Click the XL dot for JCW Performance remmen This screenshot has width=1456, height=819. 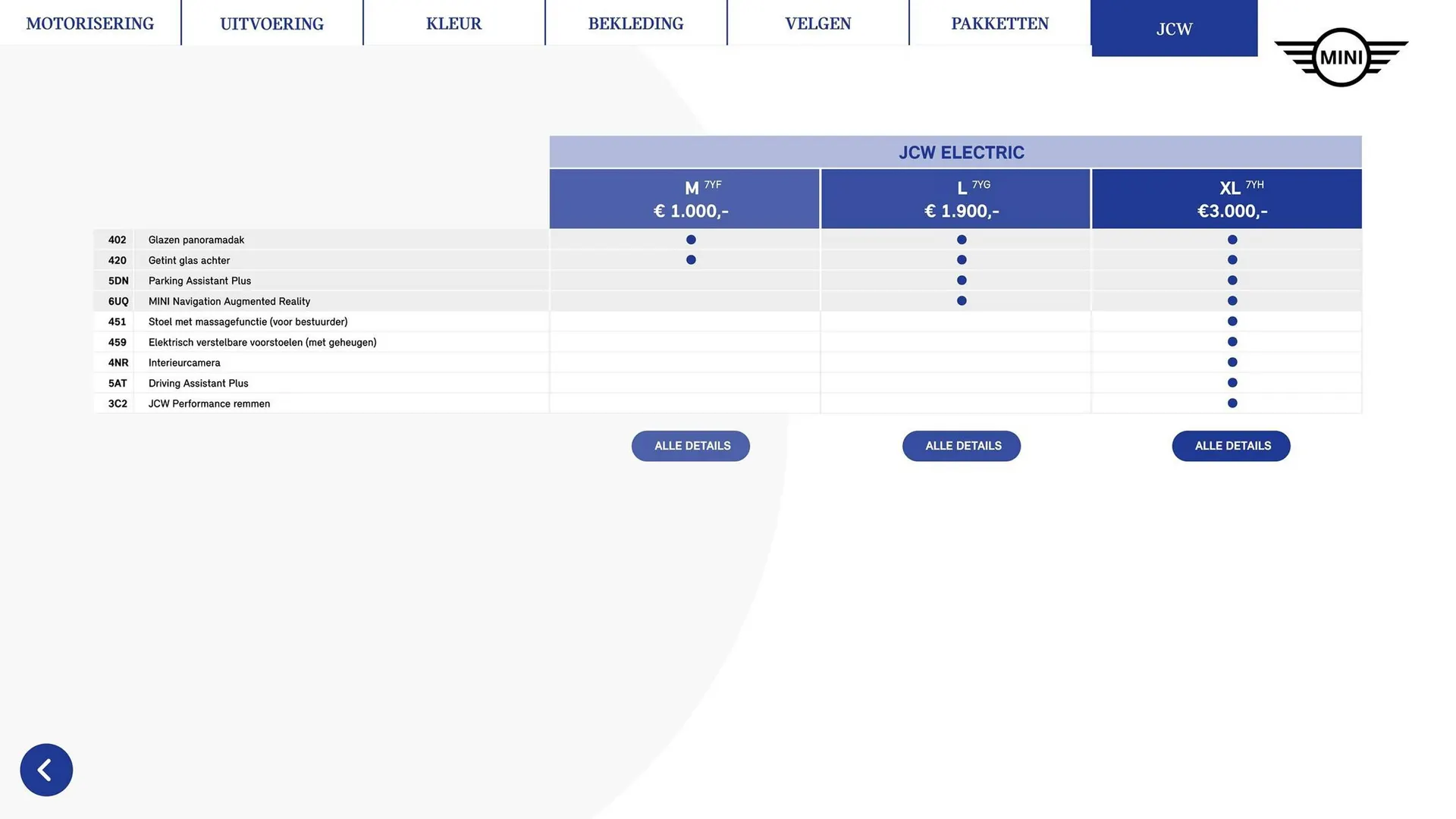pos(1232,403)
